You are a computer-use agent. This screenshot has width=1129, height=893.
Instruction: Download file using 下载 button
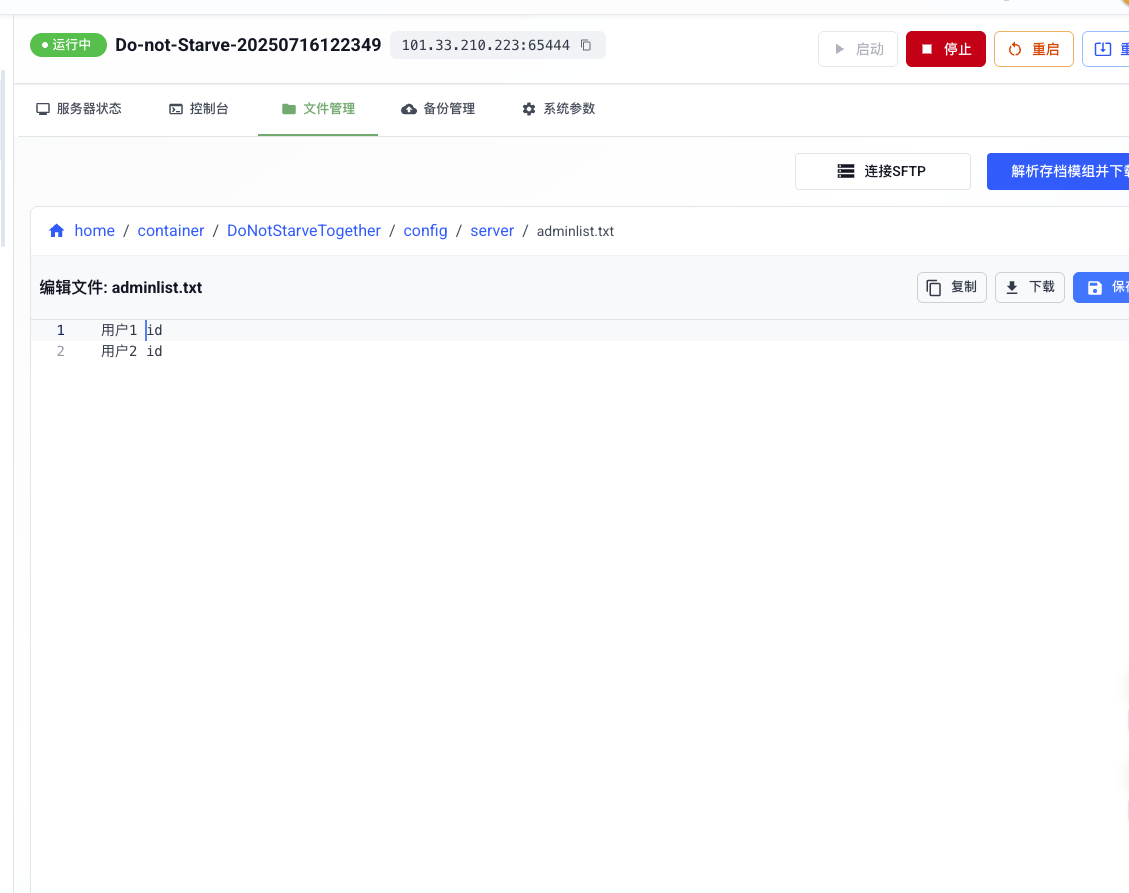pos(1030,287)
